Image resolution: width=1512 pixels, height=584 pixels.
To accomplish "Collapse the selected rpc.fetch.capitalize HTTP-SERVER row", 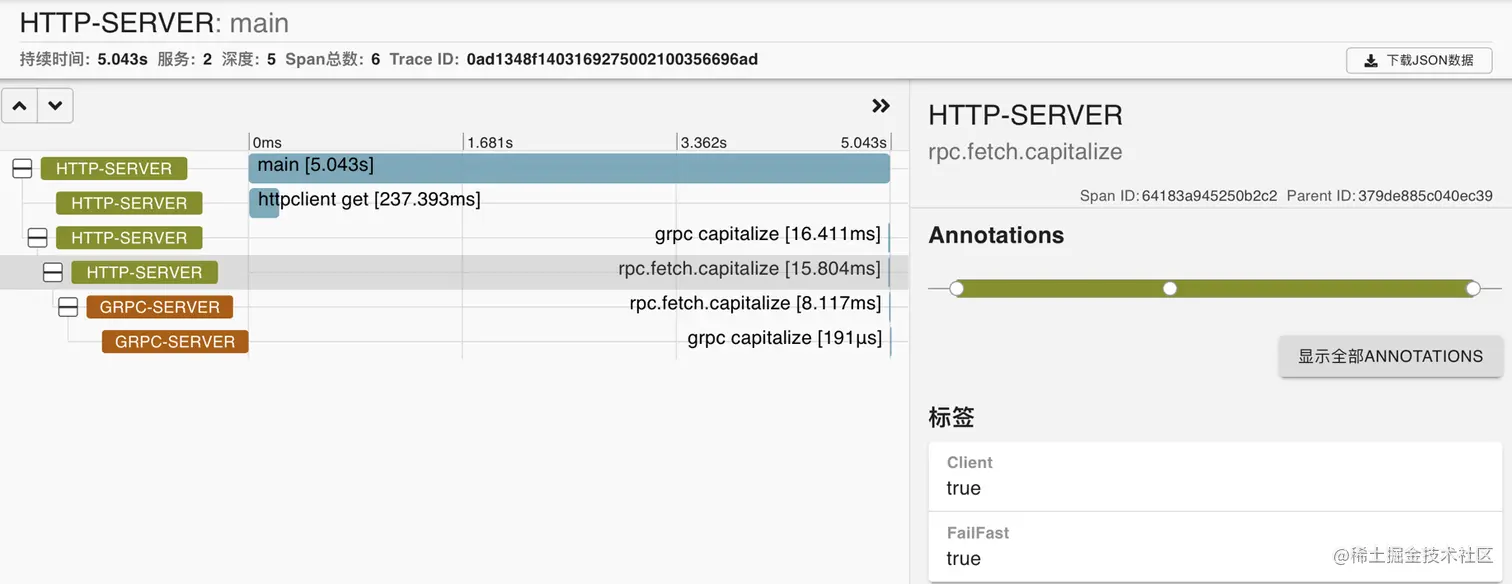I will (53, 272).
